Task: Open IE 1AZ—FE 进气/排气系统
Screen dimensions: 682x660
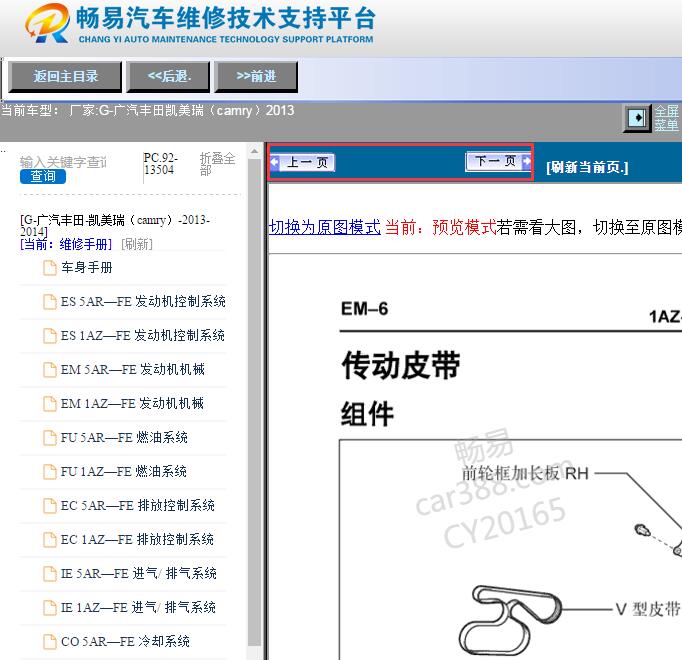Action: point(138,607)
